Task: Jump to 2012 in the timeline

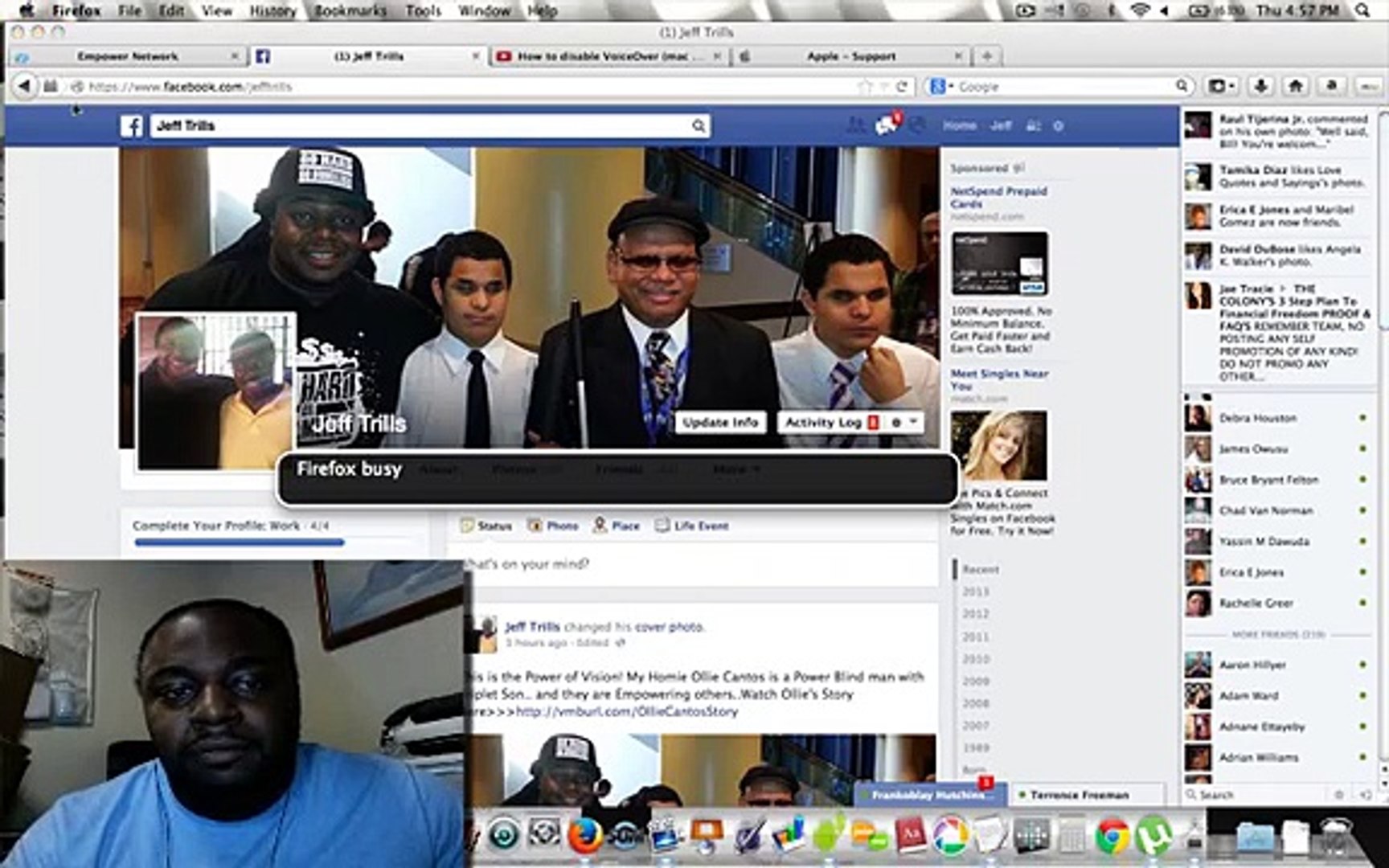Action: 976,614
